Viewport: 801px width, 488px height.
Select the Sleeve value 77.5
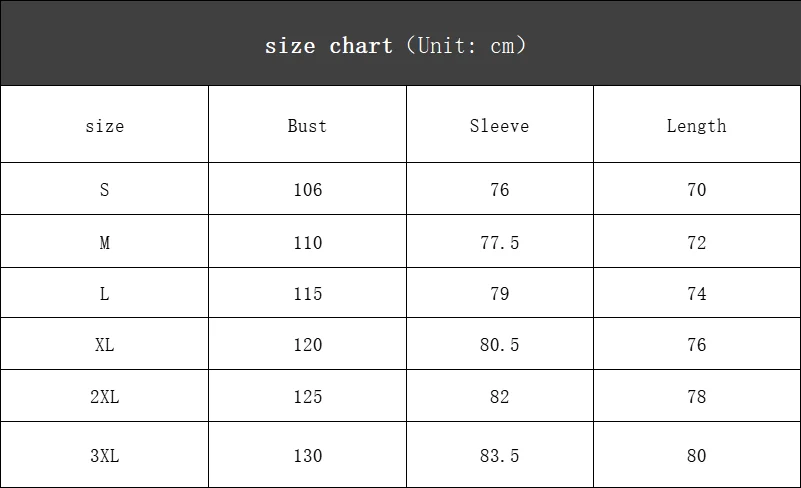pyautogui.click(x=499, y=242)
